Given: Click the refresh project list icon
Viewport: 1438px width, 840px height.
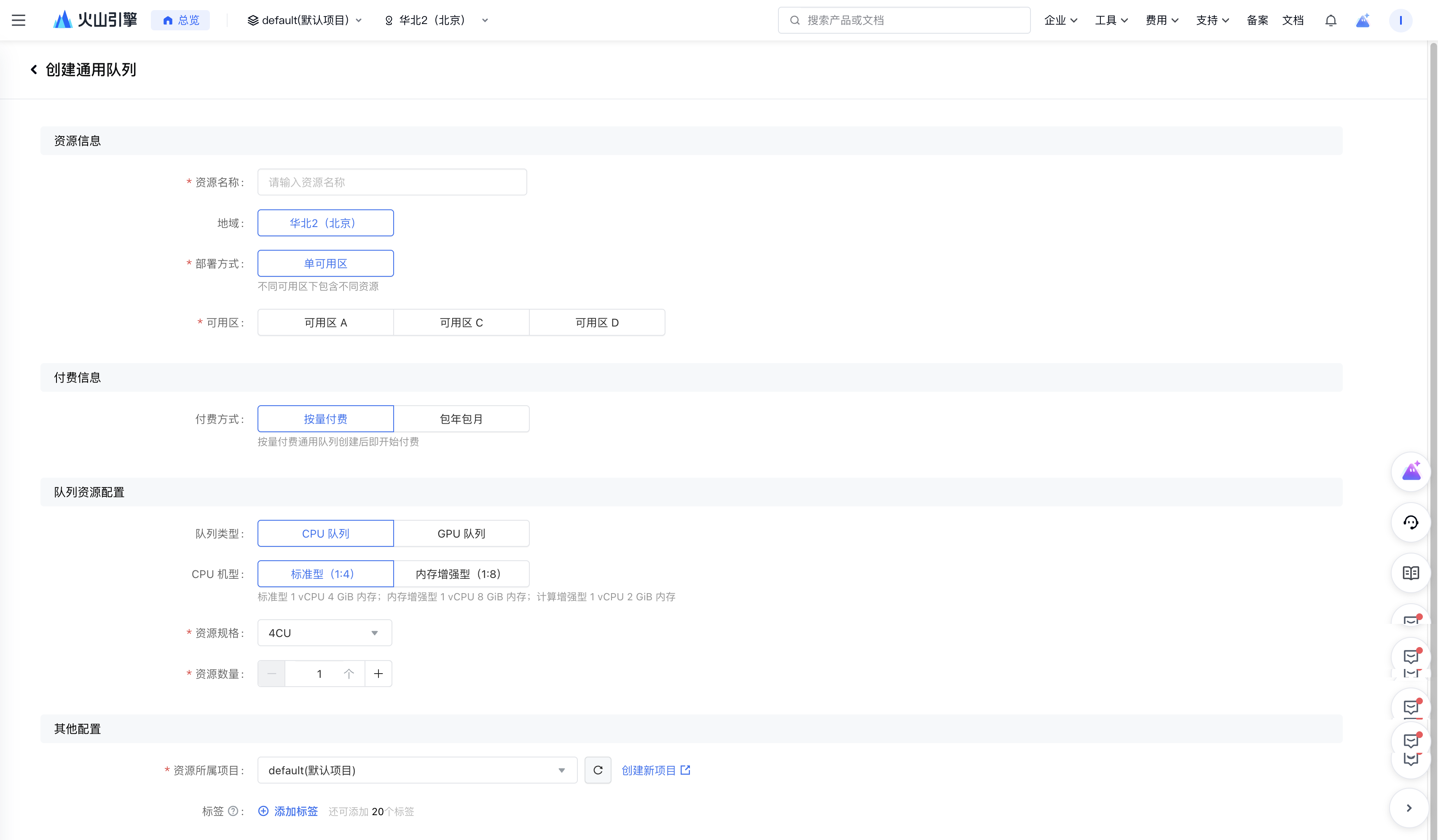Looking at the screenshot, I should tap(598, 770).
